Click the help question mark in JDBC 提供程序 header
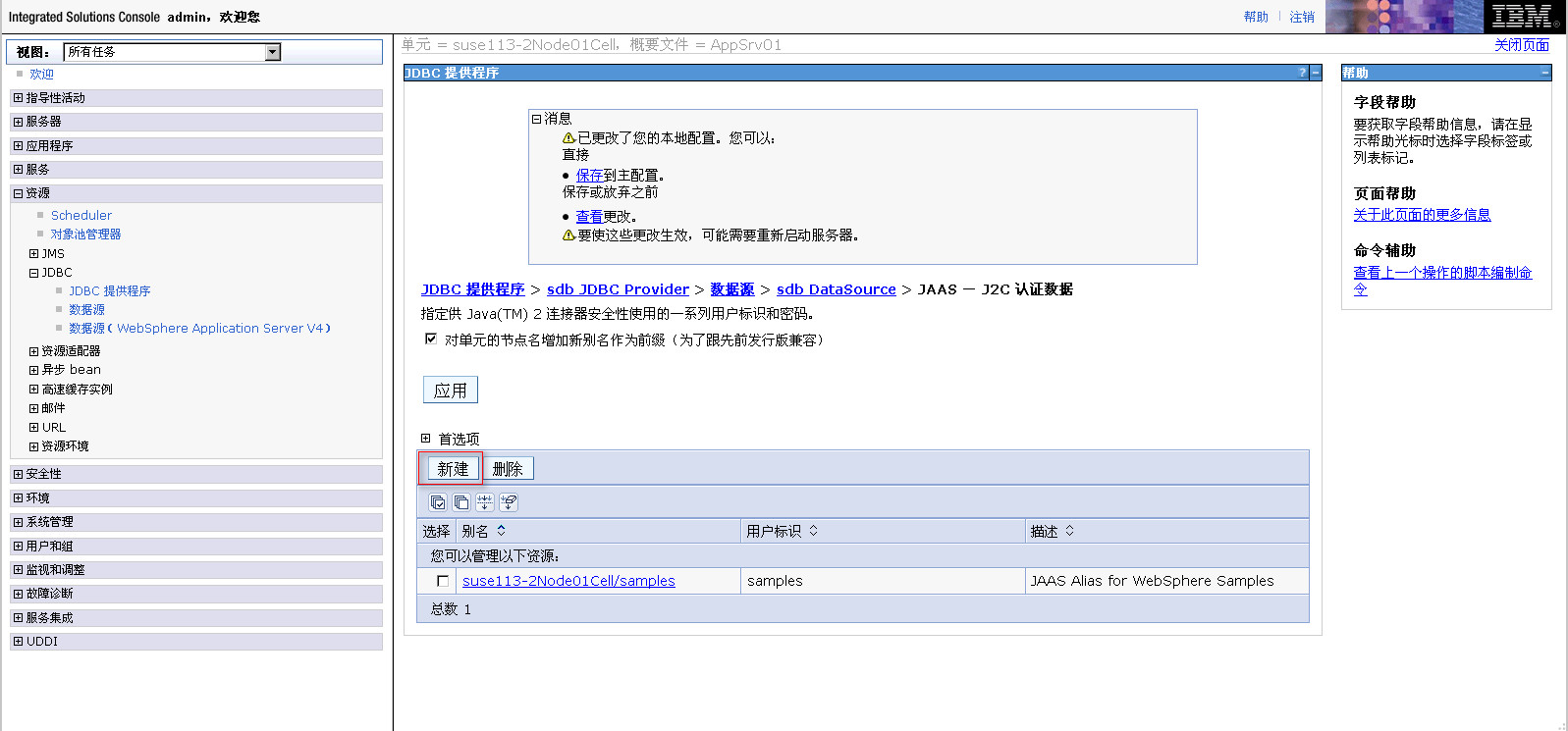Screen dimensions: 1568x731 1303,73
